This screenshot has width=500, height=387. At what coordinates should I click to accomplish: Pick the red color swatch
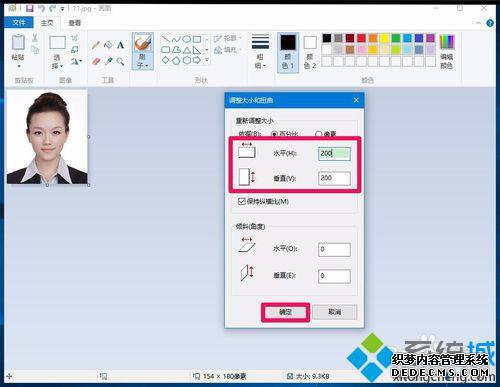361,38
